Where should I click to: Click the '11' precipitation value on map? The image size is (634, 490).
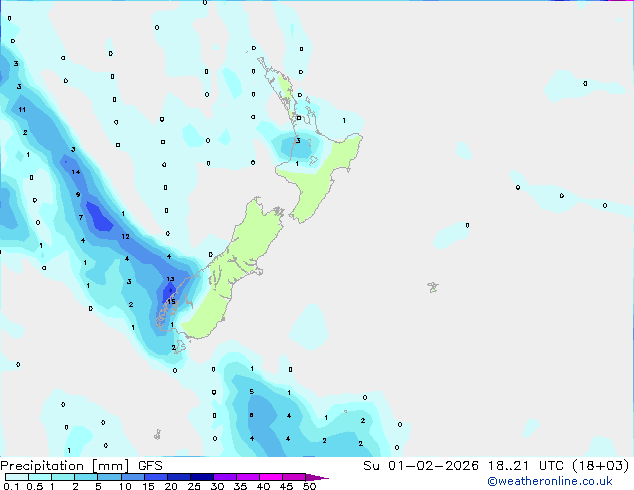pos(22,110)
